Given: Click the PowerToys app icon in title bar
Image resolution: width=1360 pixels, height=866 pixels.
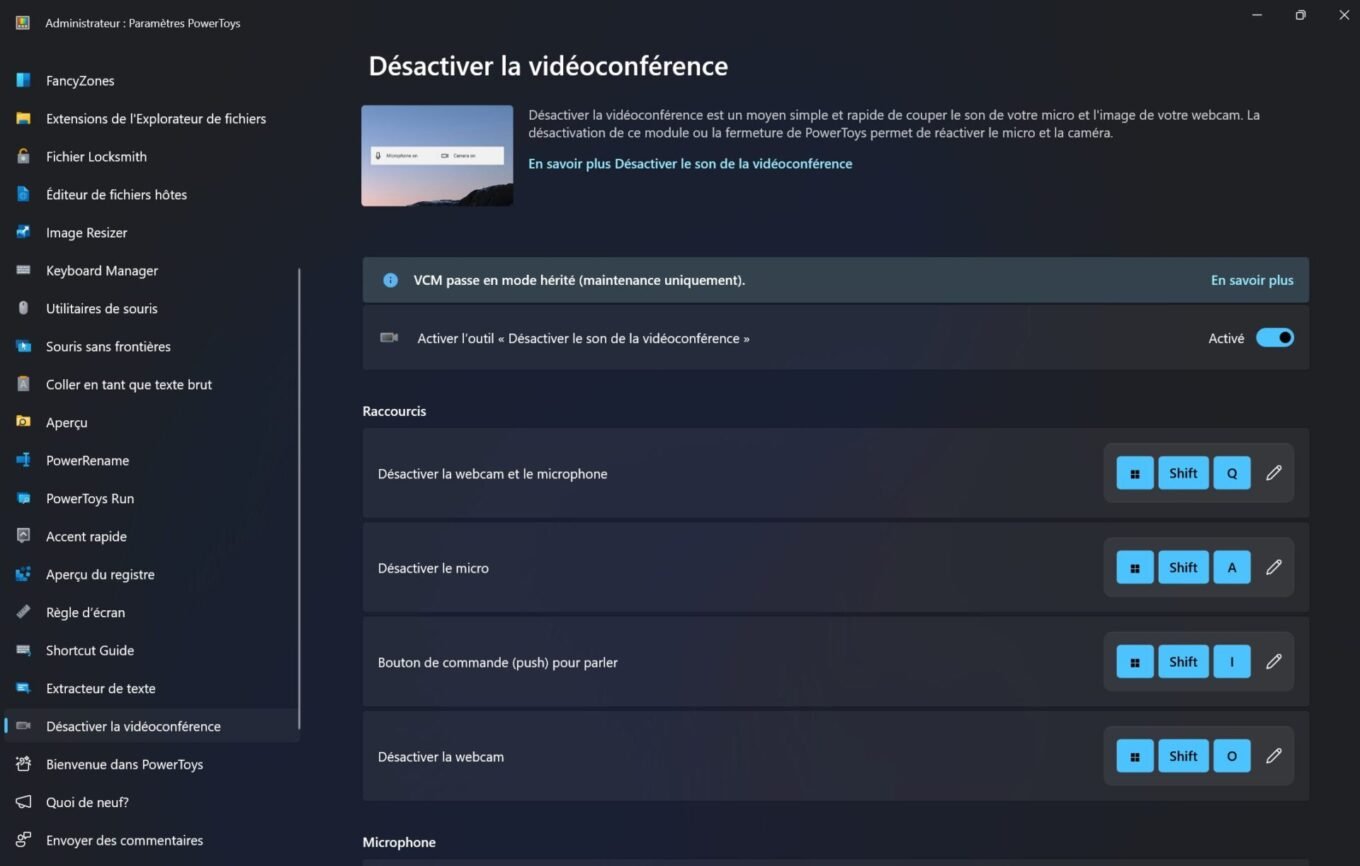Looking at the screenshot, I should pos(22,22).
